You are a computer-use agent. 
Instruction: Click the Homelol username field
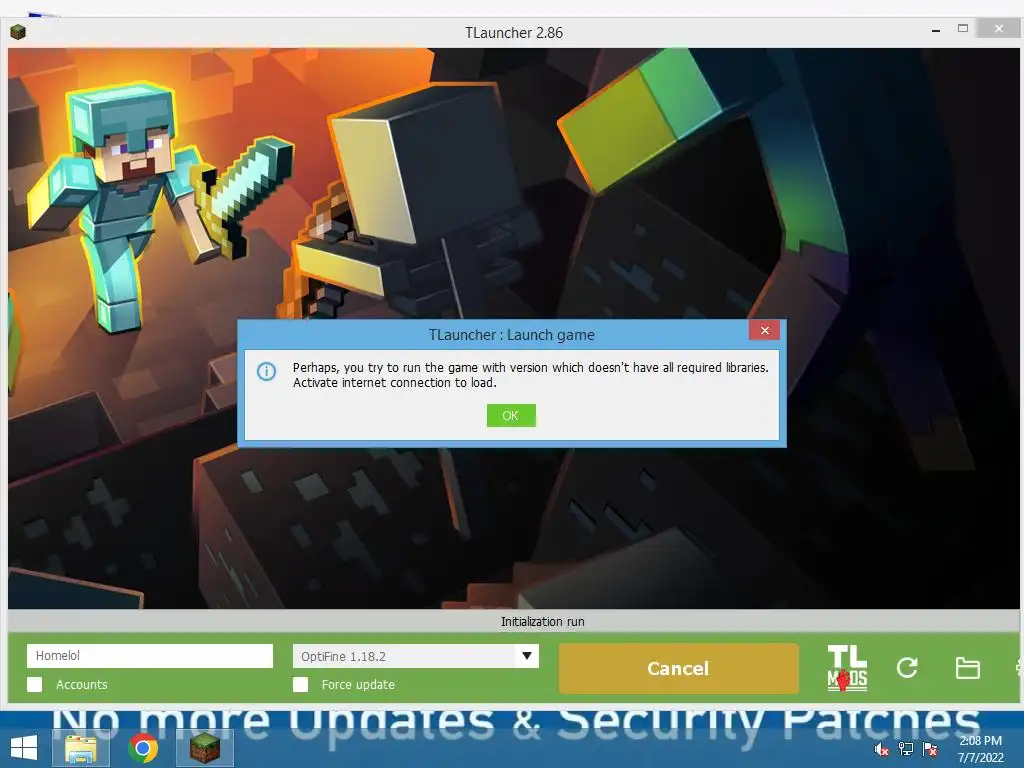pyautogui.click(x=150, y=656)
